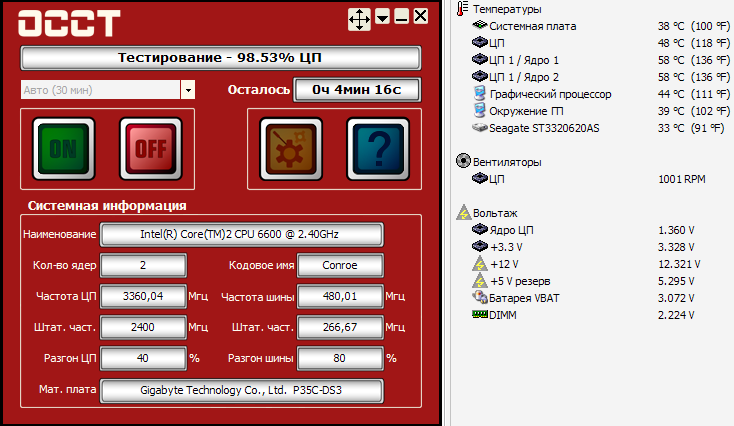The width and height of the screenshot is (734, 426).
Task: Click the bus stock frequency 266,67 field
Action: [340, 327]
